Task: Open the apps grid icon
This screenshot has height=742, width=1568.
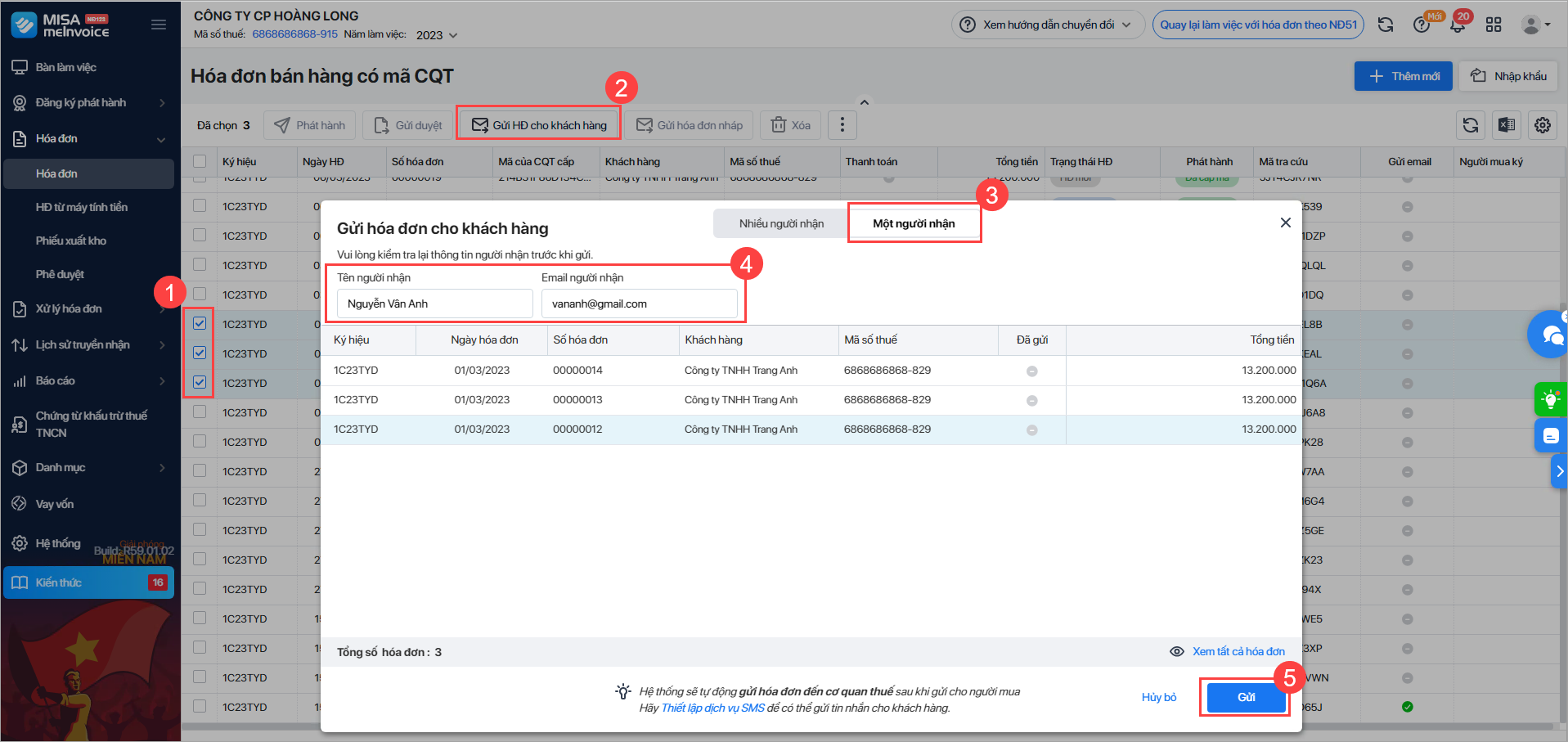Action: 1494,25
